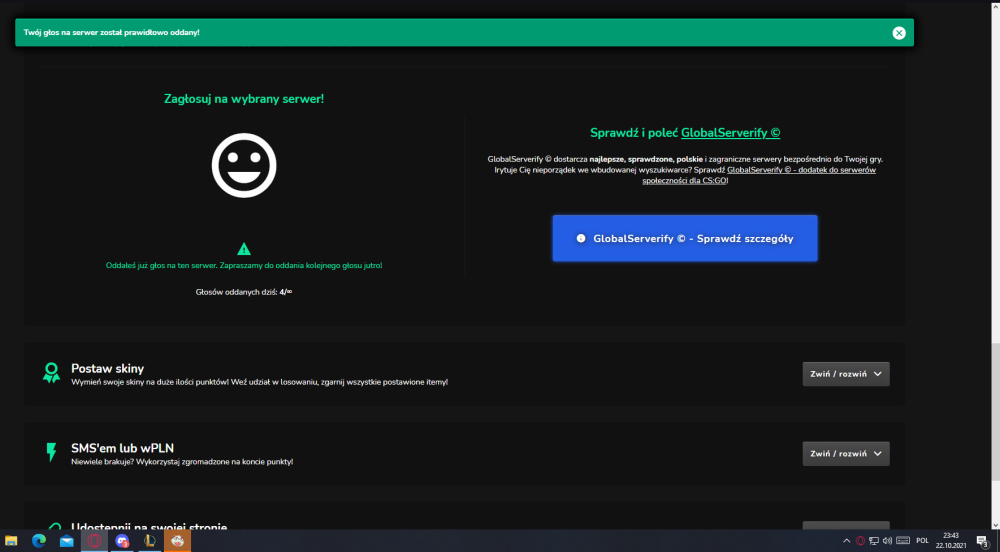Open League of Legends from taskbar
The width and height of the screenshot is (1000, 552).
pos(150,541)
